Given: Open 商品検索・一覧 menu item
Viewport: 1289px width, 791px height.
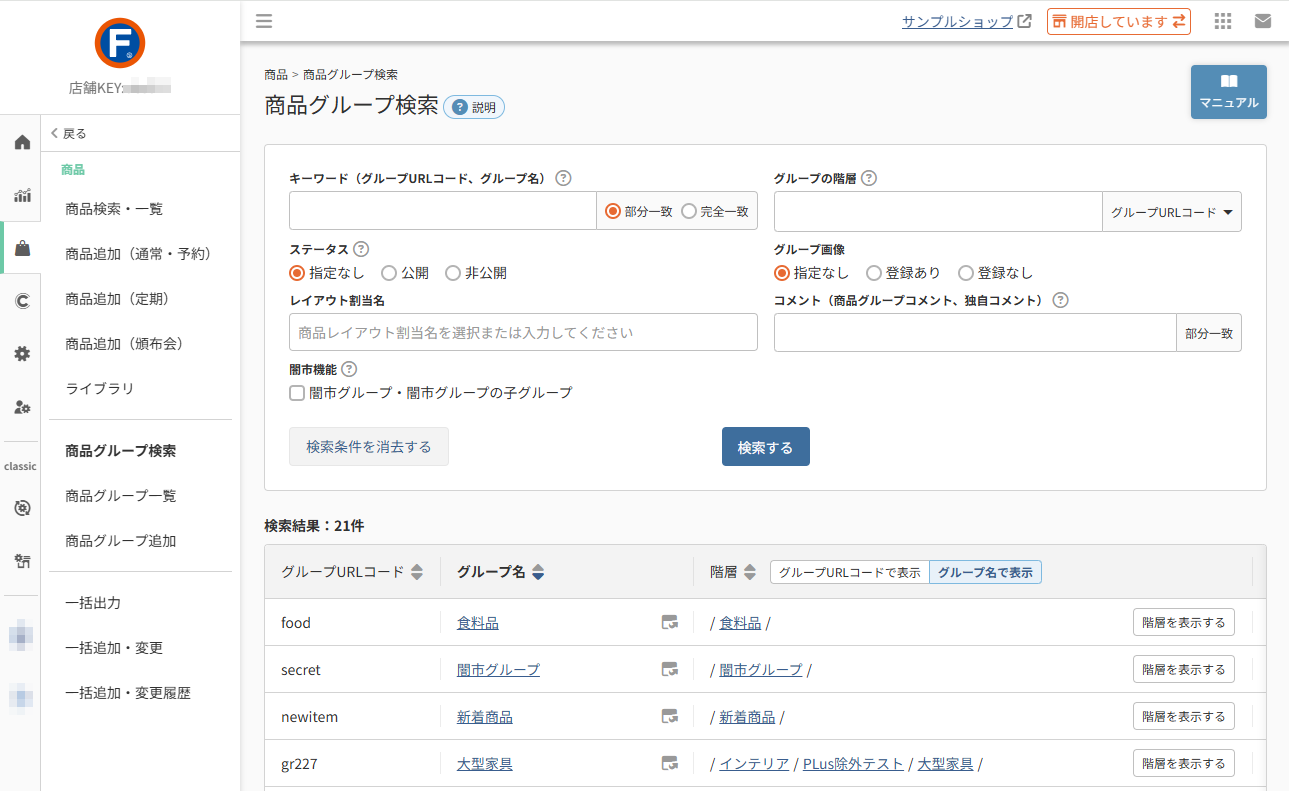Looking at the screenshot, I should pyautogui.click(x=114, y=209).
